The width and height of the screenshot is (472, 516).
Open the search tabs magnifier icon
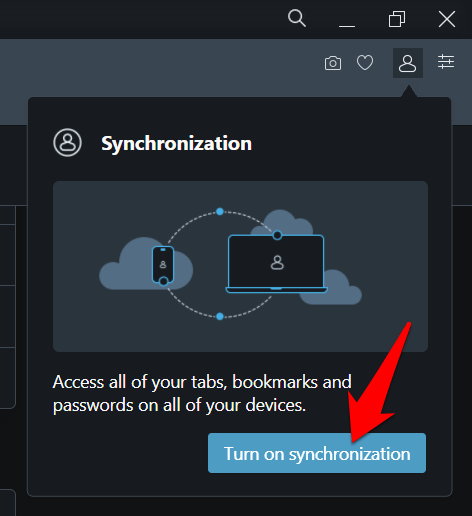point(297,18)
